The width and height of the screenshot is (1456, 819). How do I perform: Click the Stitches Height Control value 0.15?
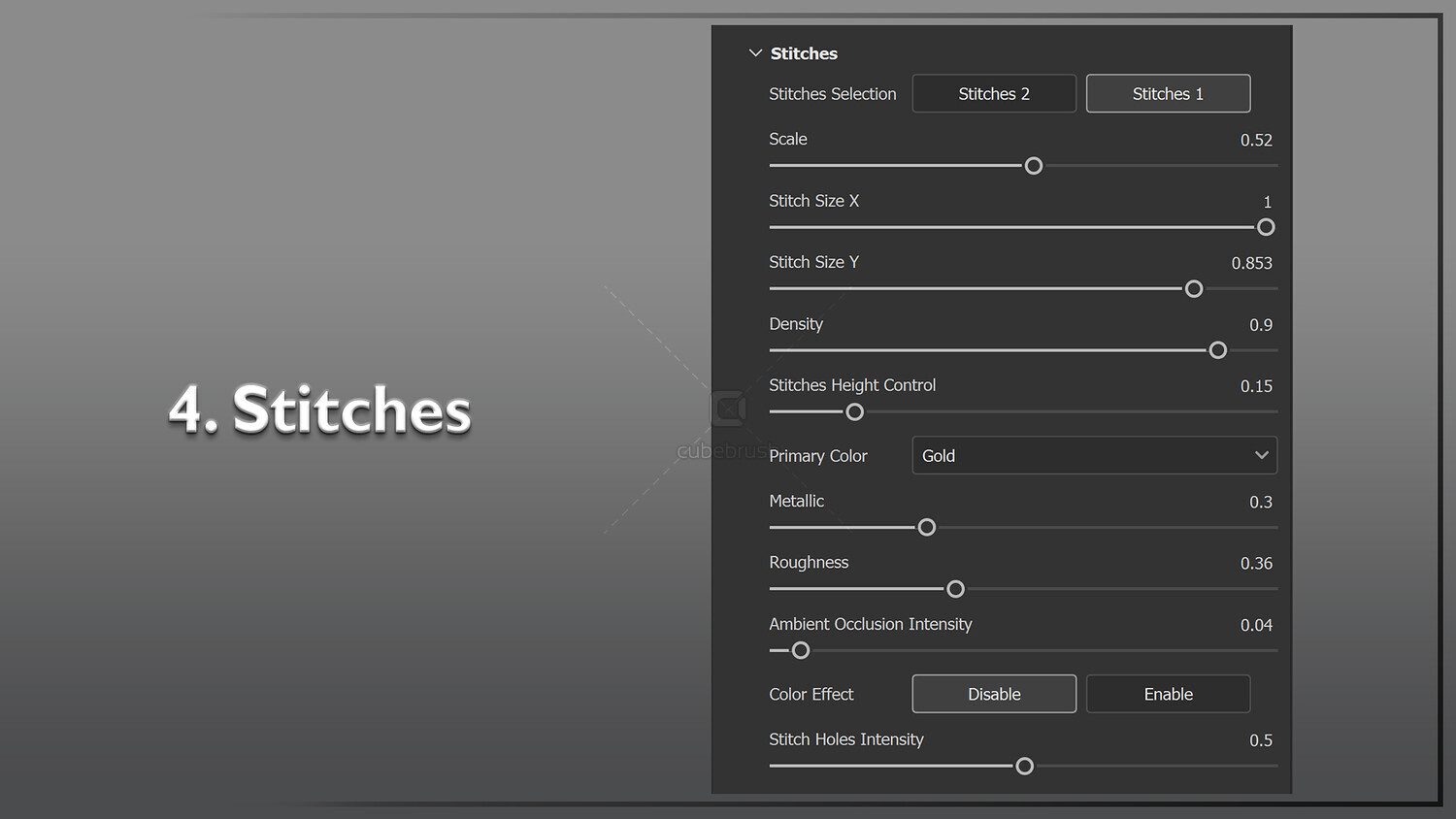pyautogui.click(x=1256, y=386)
